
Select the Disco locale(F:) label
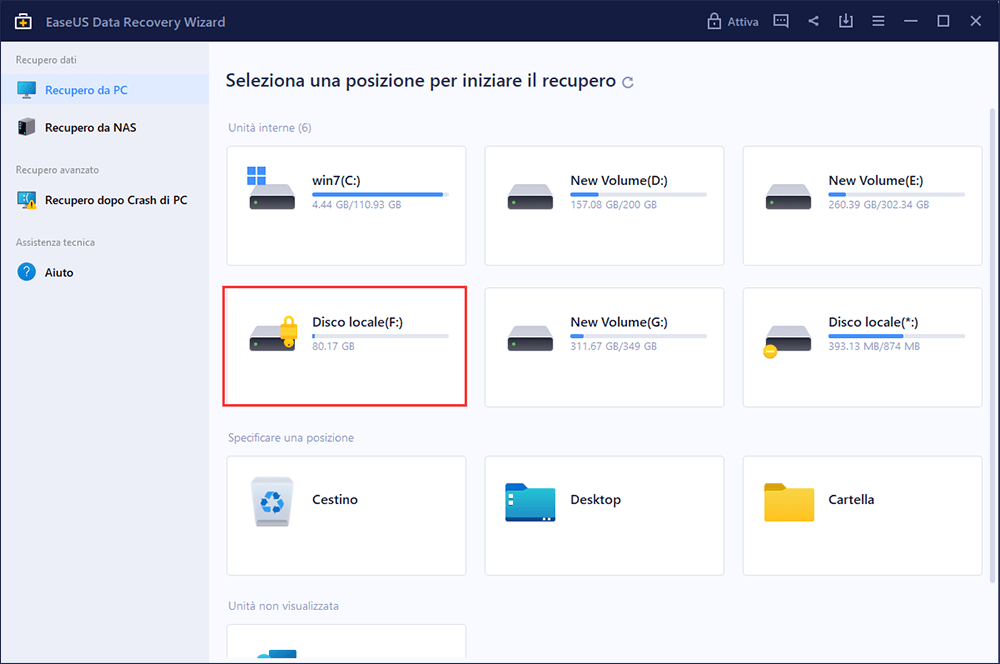click(357, 322)
